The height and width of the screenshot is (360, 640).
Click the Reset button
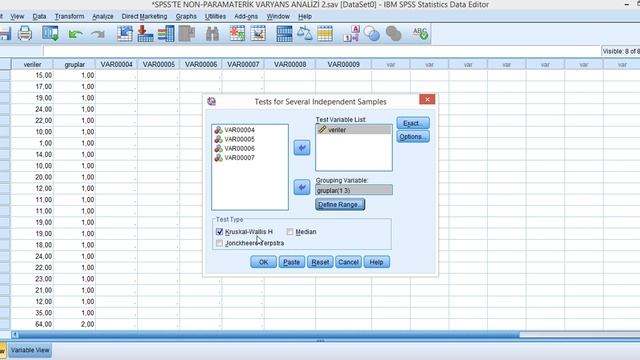point(320,262)
